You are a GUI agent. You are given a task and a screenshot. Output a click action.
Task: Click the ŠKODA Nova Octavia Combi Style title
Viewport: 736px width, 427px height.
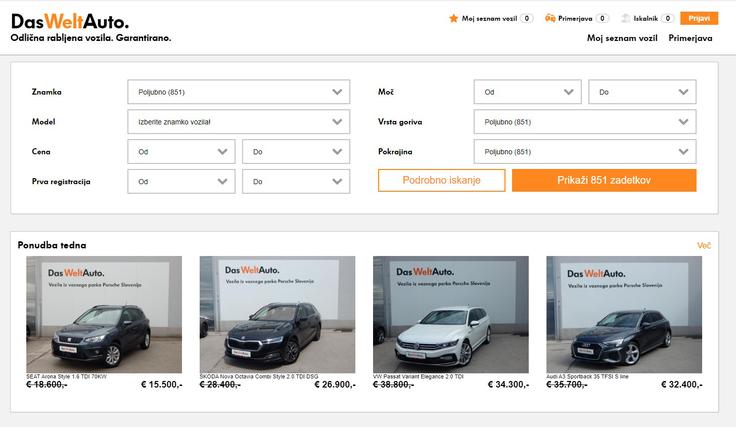pyautogui.click(x=259, y=377)
